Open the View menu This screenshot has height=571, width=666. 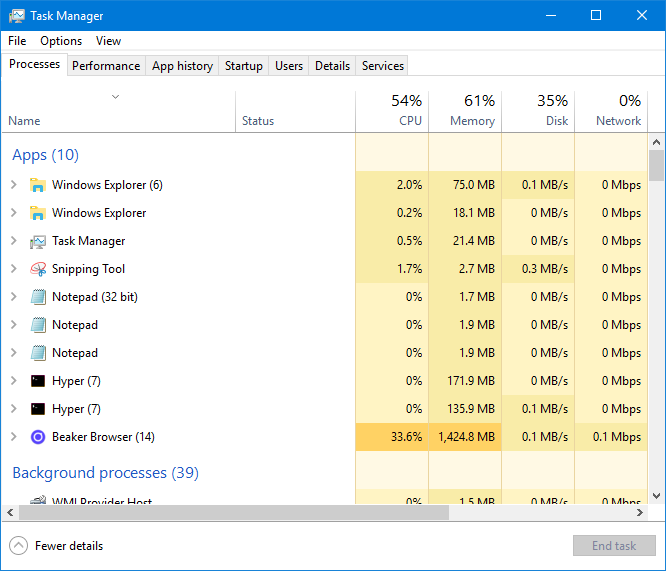[108, 41]
